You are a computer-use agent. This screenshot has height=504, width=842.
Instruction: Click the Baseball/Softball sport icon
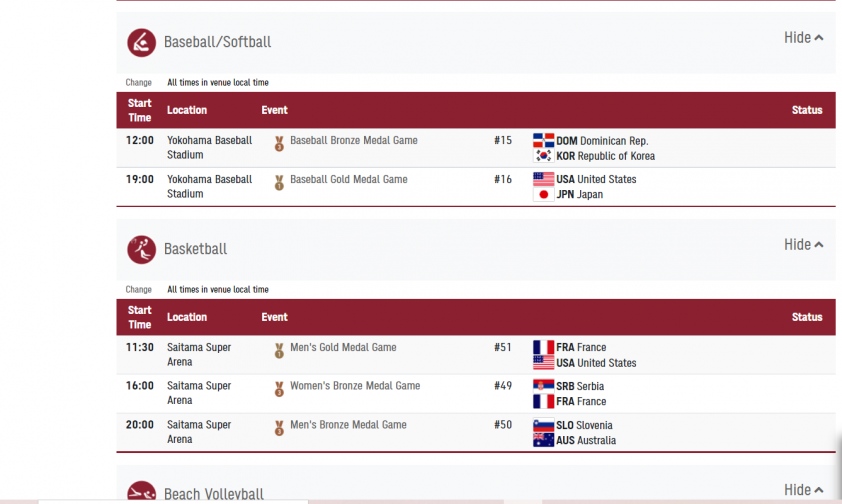(141, 42)
